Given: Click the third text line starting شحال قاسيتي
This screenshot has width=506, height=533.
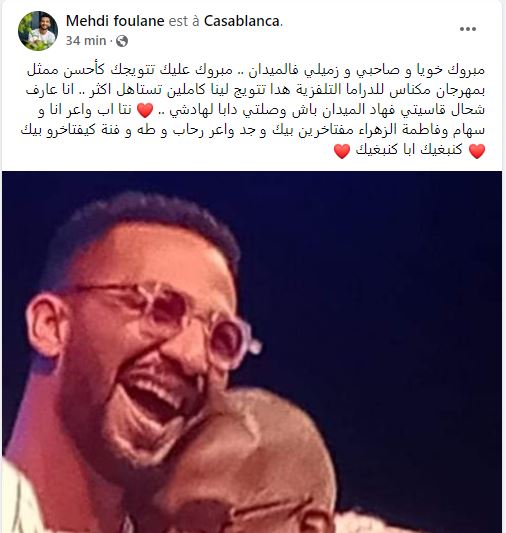Looking at the screenshot, I should 261,110.
